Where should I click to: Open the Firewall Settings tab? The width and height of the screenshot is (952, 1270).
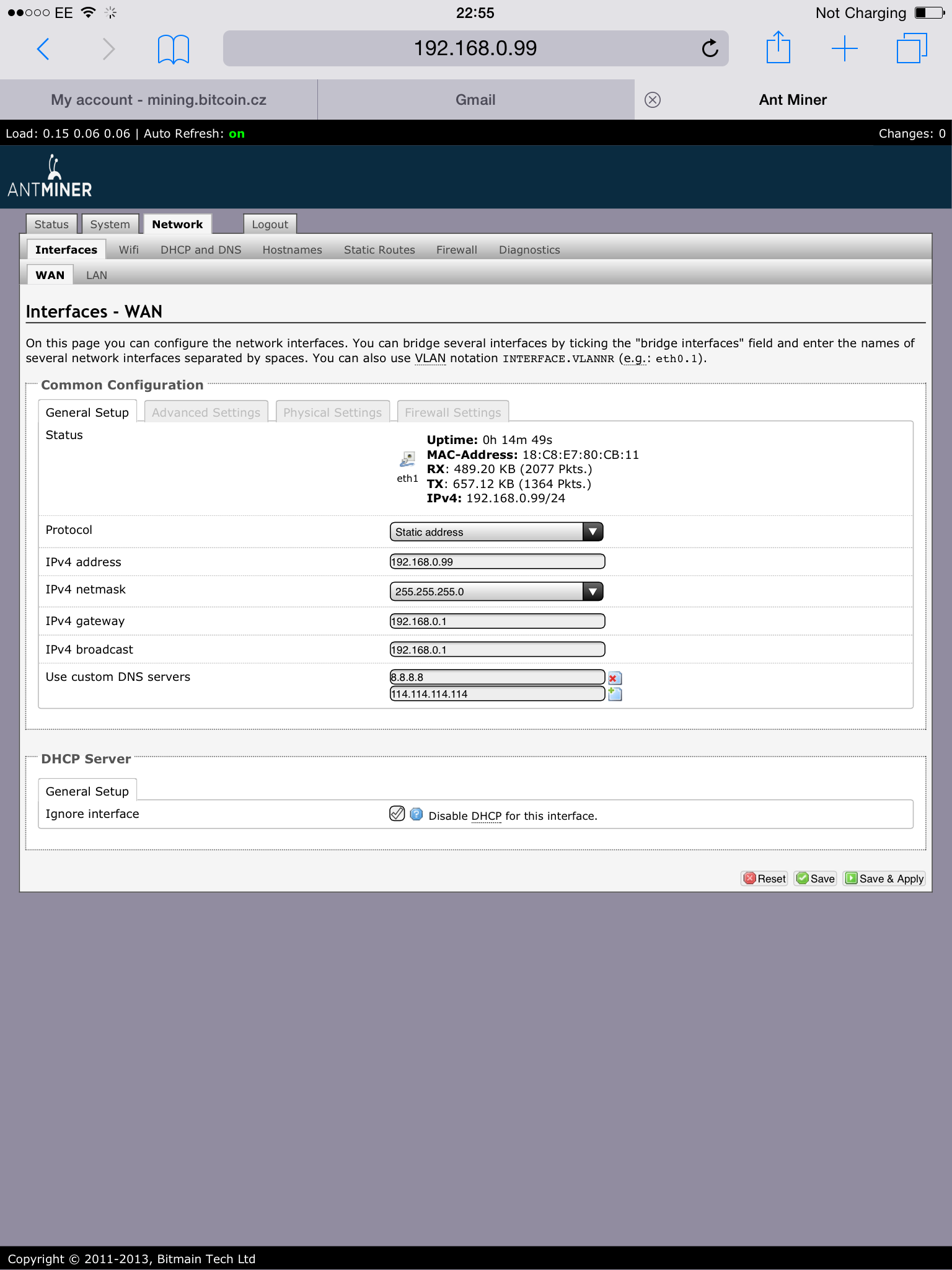click(453, 412)
